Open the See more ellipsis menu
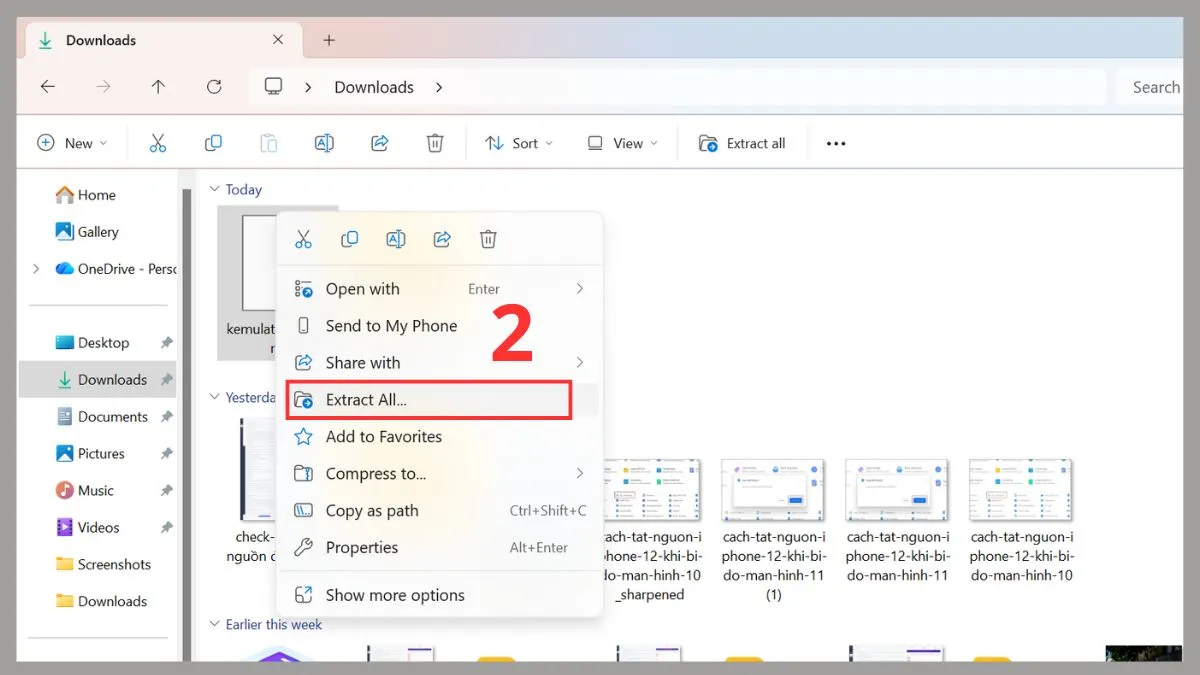The width and height of the screenshot is (1200, 675). click(x=836, y=143)
